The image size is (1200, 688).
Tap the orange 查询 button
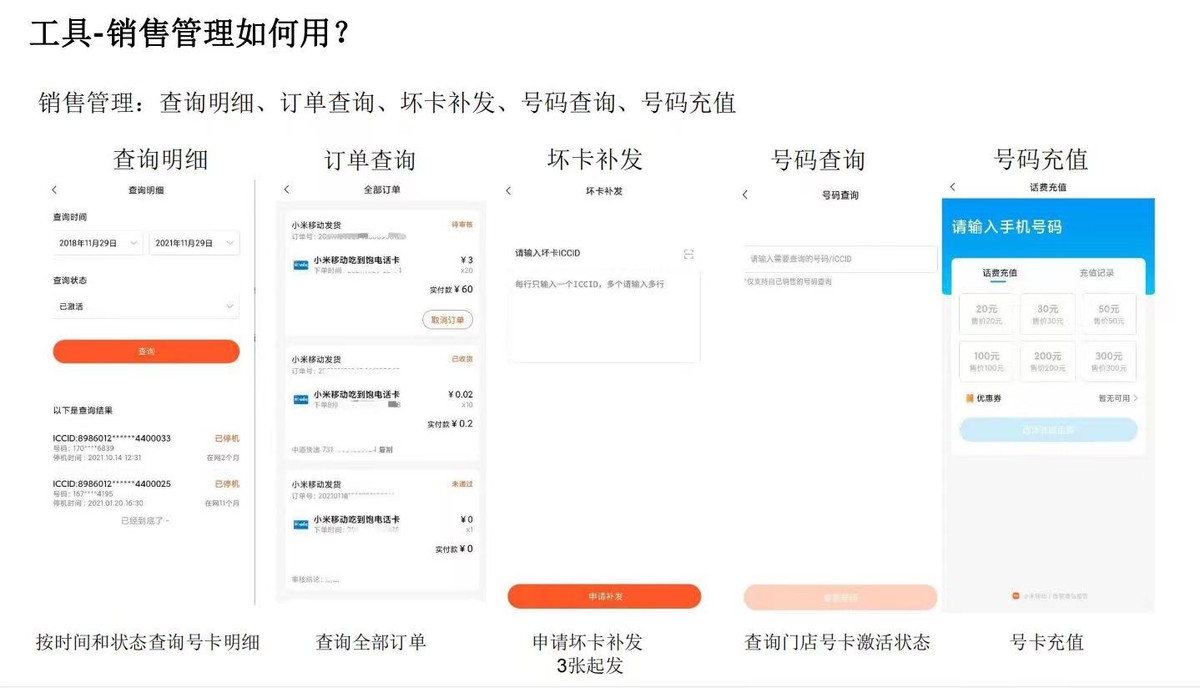(x=146, y=352)
